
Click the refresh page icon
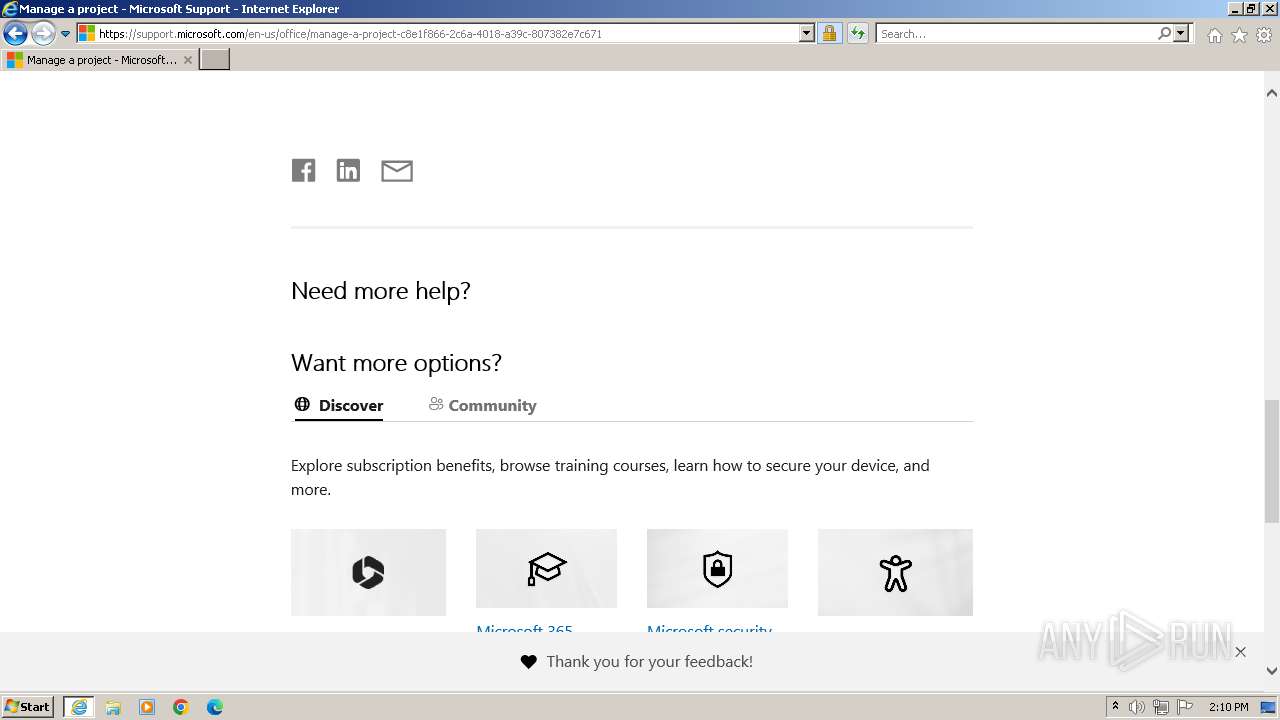858,33
